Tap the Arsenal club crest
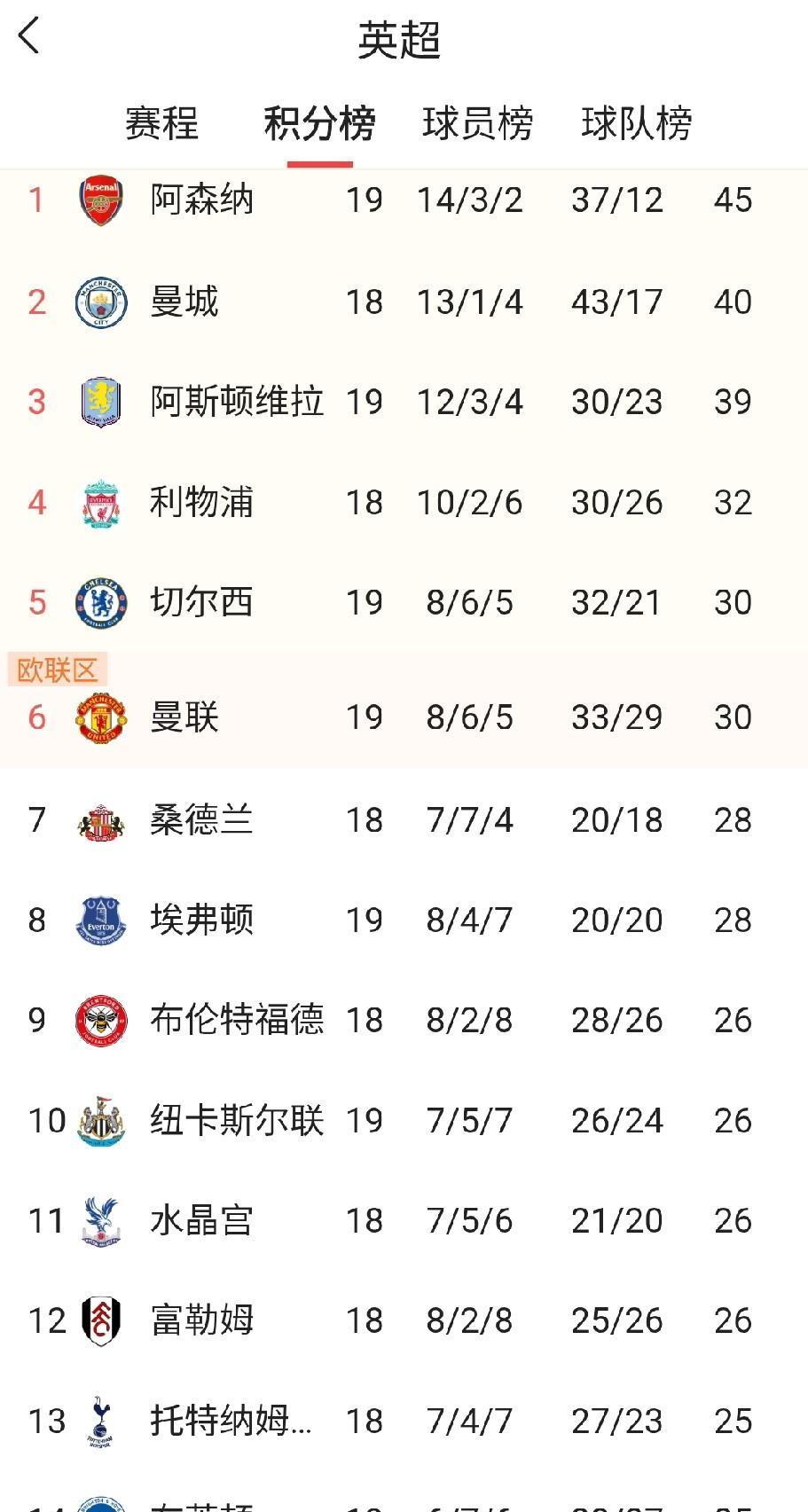Screen dimensions: 808x1512 [x=101, y=200]
